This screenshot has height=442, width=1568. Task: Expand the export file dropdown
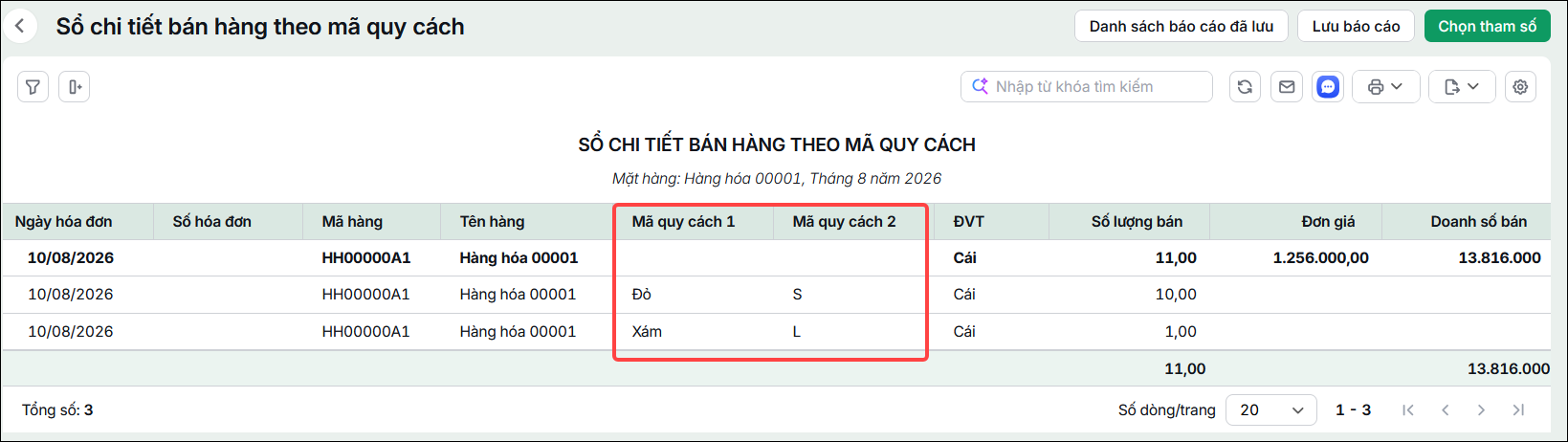(1462, 87)
